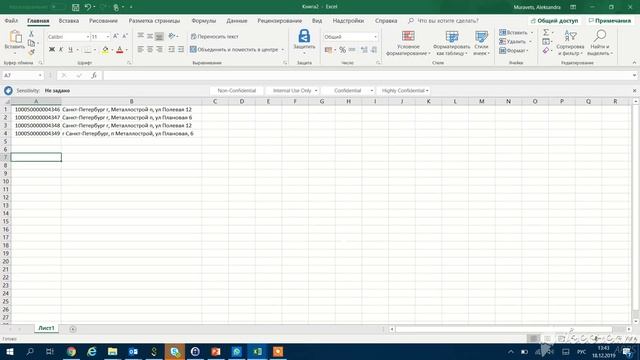
Task: Toggle Переносить текст wrap text
Action: [x=214, y=36]
